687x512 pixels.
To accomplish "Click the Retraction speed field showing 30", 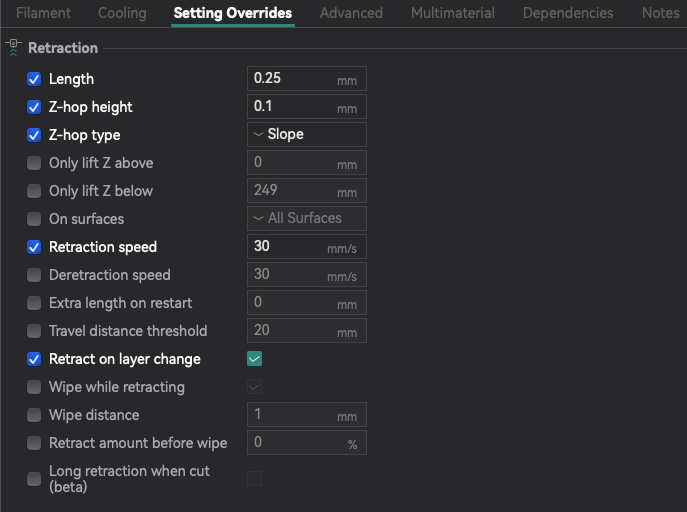I will tap(307, 247).
